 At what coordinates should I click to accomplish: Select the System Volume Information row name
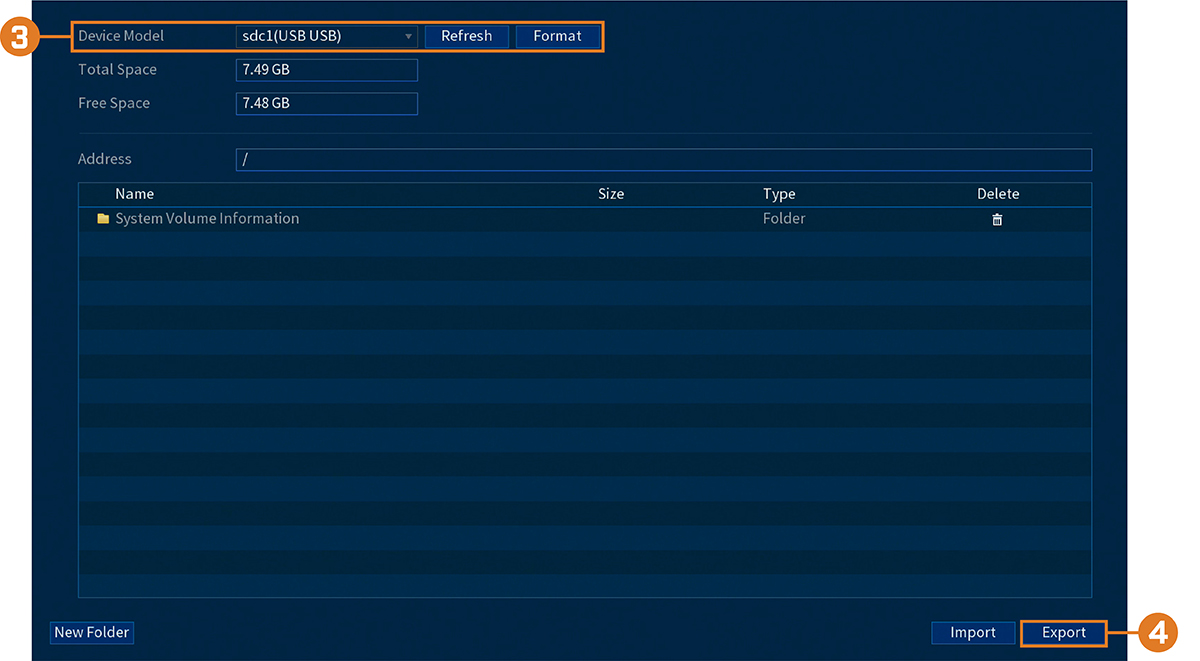[x=207, y=219]
